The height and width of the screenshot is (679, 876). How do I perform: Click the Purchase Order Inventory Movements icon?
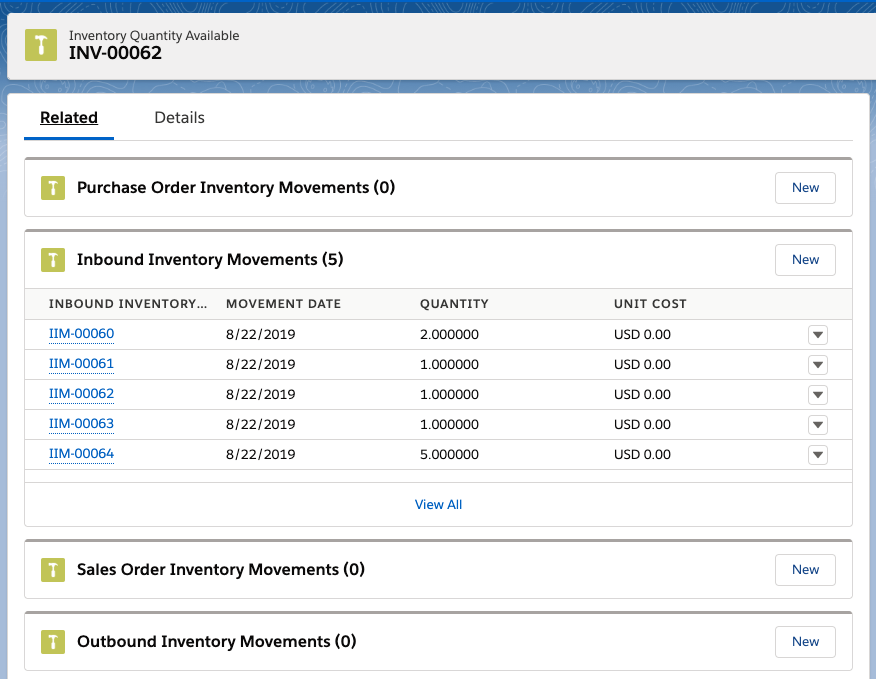click(x=53, y=188)
